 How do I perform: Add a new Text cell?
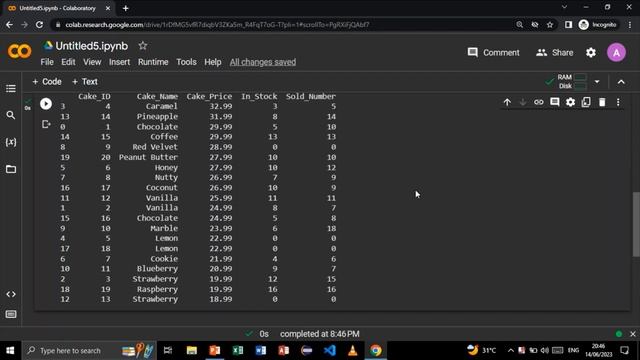click(x=84, y=82)
